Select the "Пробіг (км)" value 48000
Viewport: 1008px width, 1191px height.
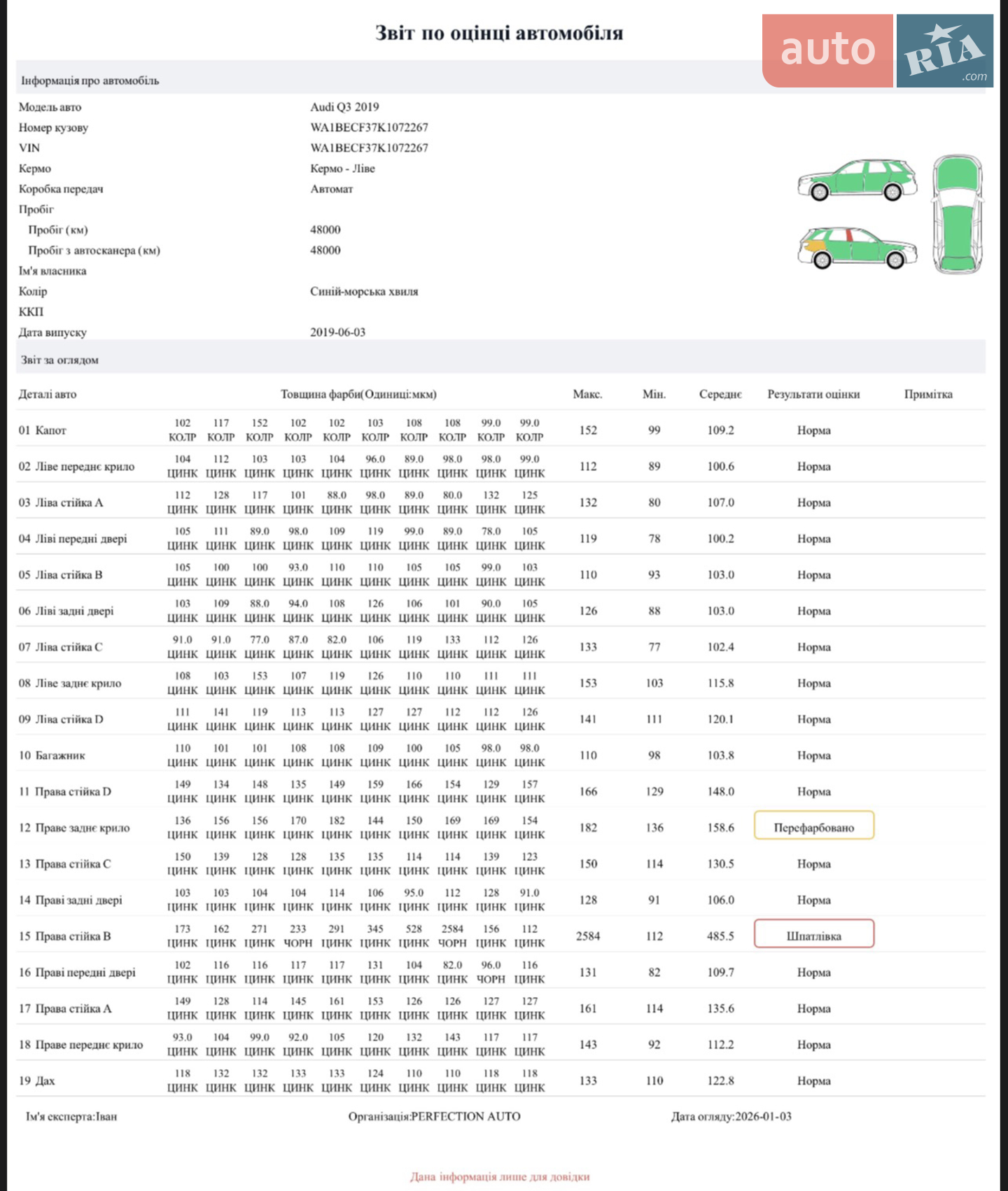tap(325, 230)
